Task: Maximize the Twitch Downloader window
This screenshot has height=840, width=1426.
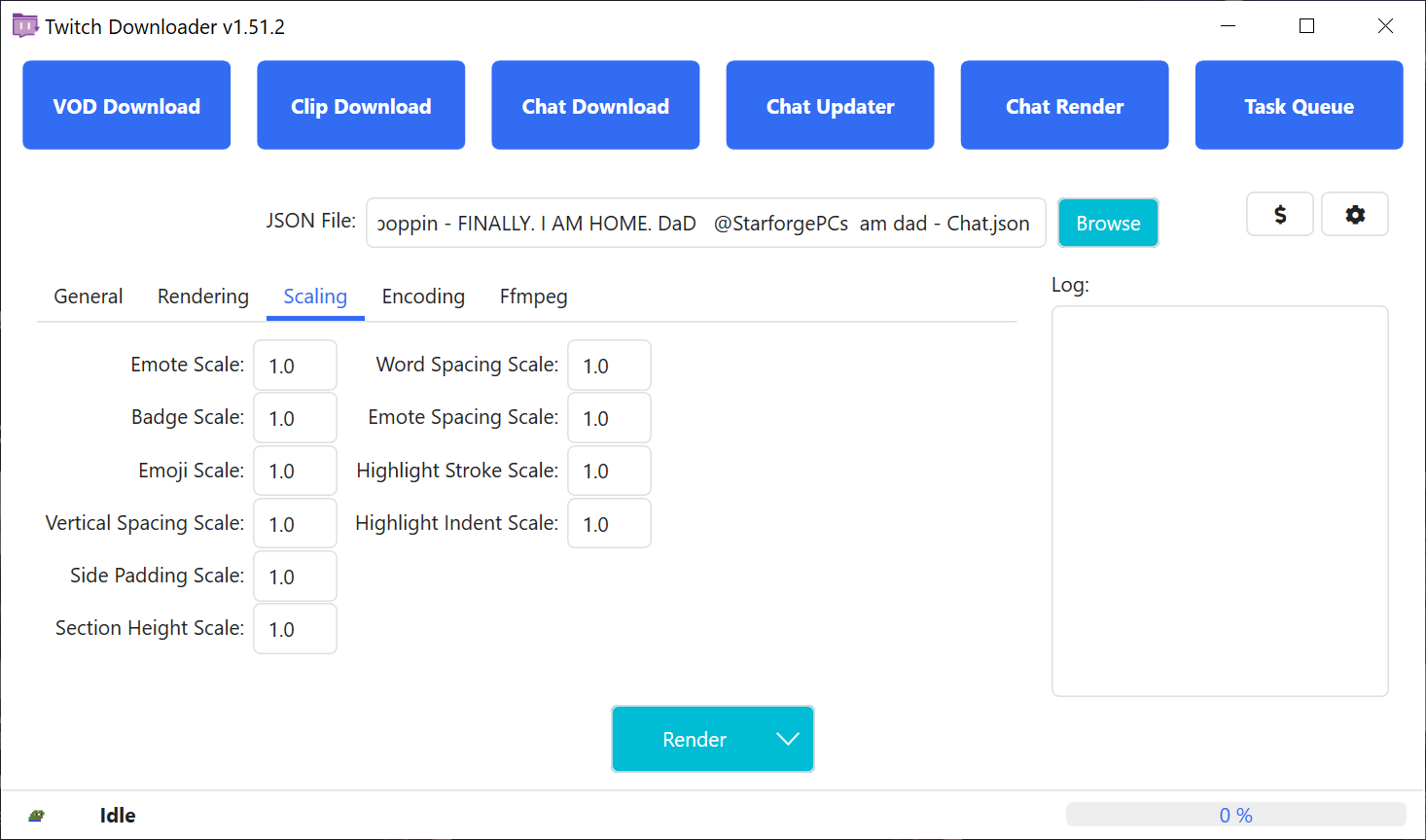Action: point(1307,26)
